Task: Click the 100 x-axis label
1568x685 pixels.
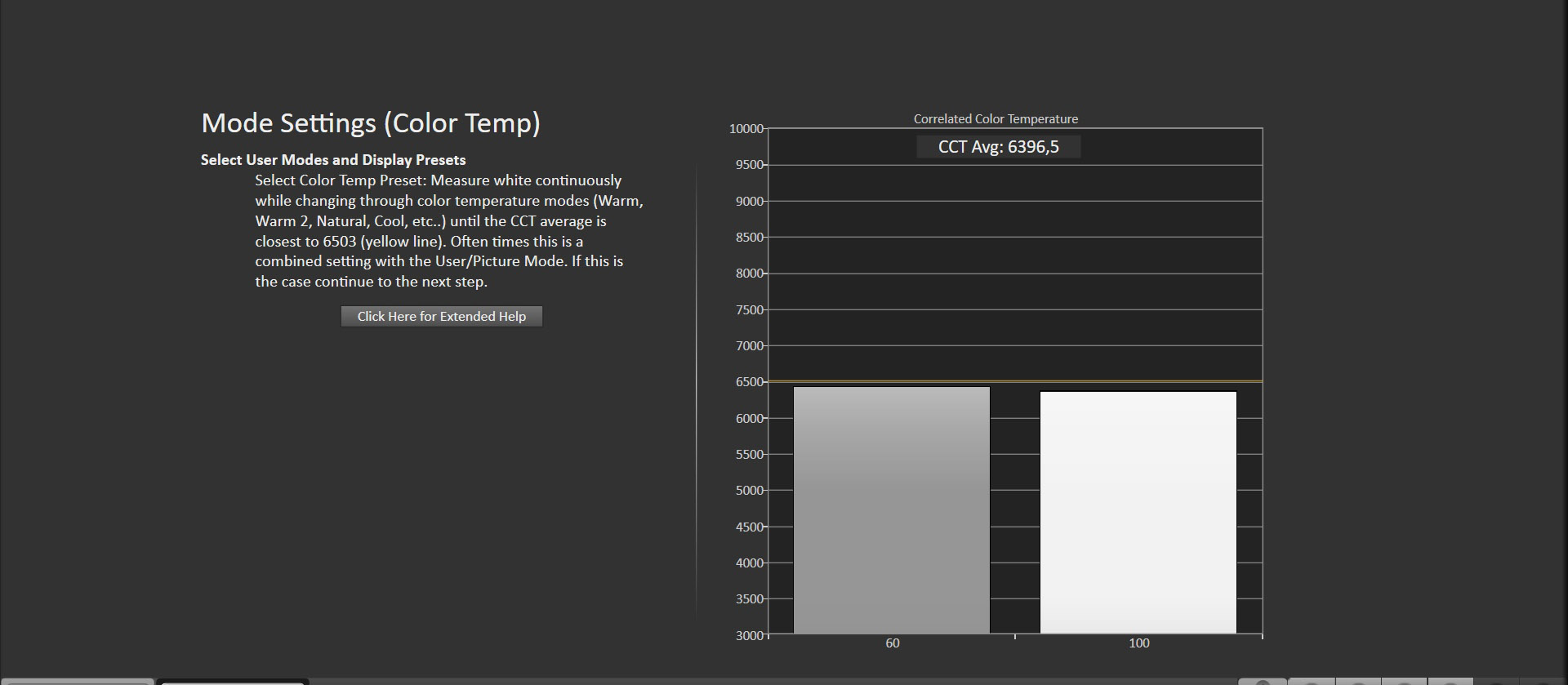Action: [x=1139, y=643]
